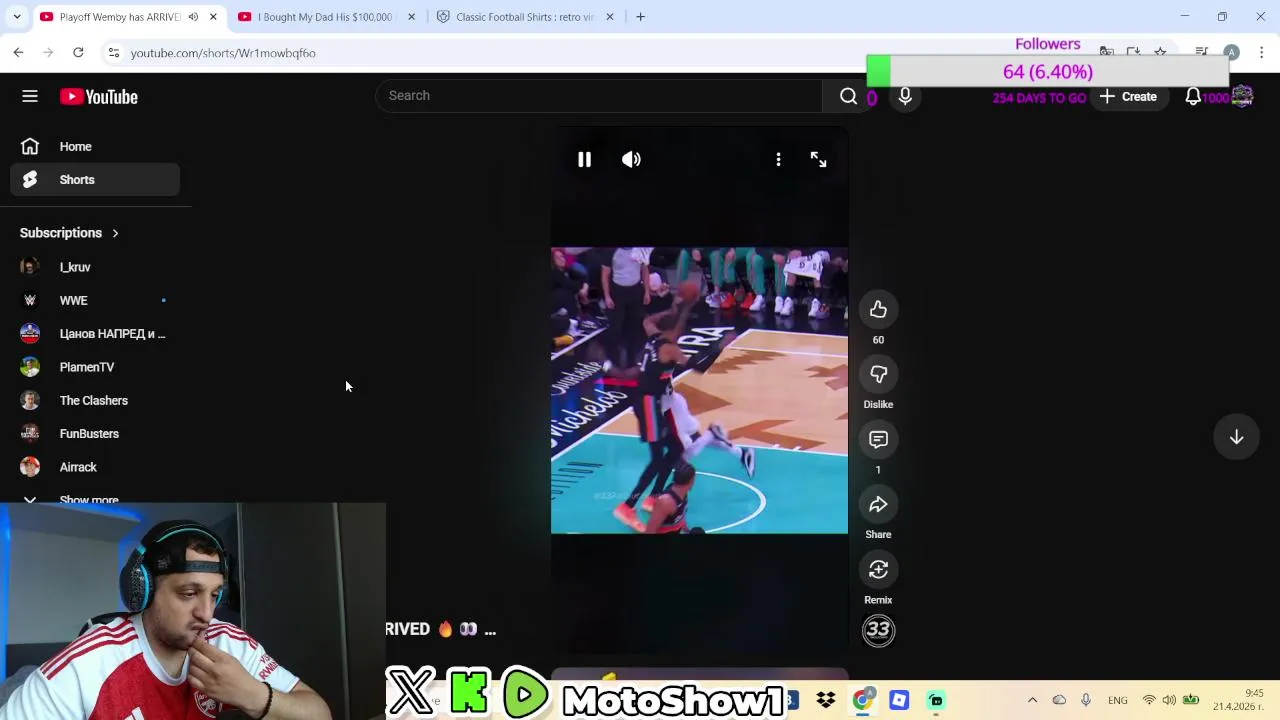
Task: Mute the audio-playing Playoff Wemby tab
Action: pos(193,17)
